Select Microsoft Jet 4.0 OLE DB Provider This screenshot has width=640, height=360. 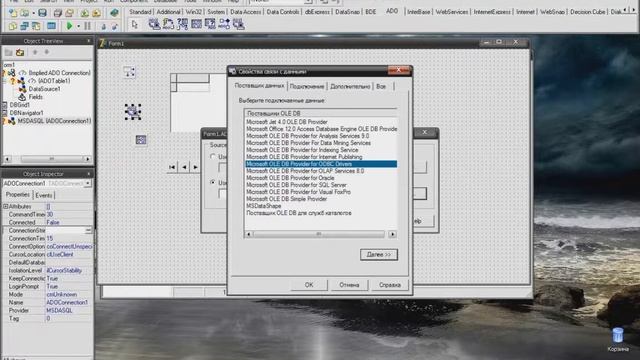tap(287, 122)
